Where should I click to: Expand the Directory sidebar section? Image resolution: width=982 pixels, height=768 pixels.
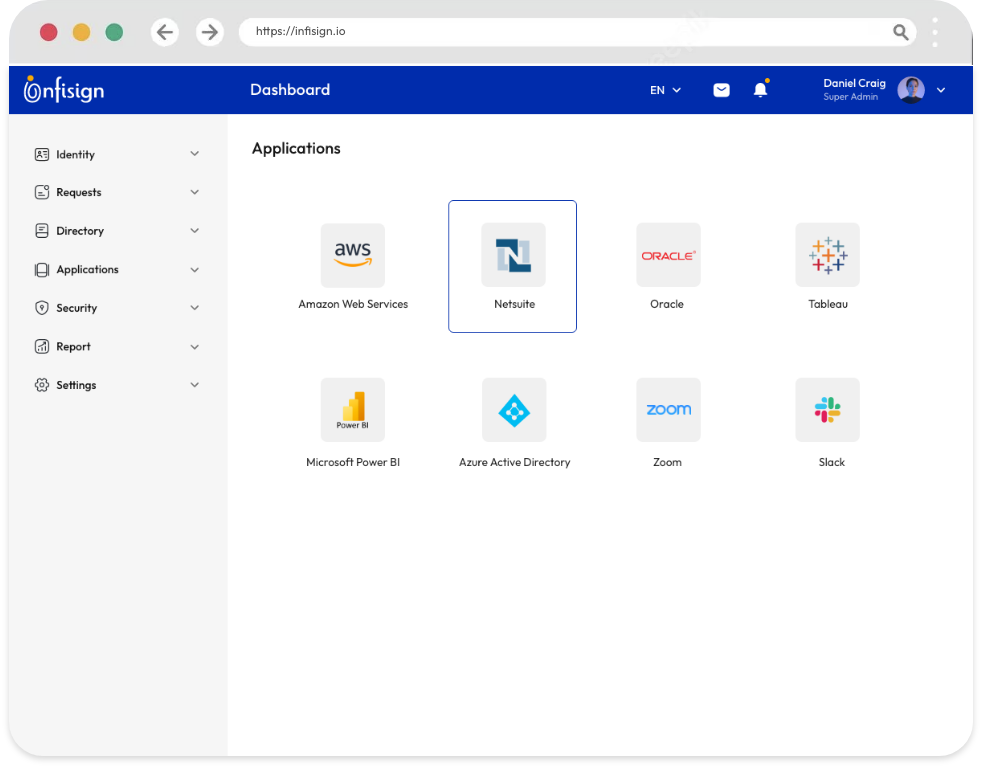coord(80,231)
